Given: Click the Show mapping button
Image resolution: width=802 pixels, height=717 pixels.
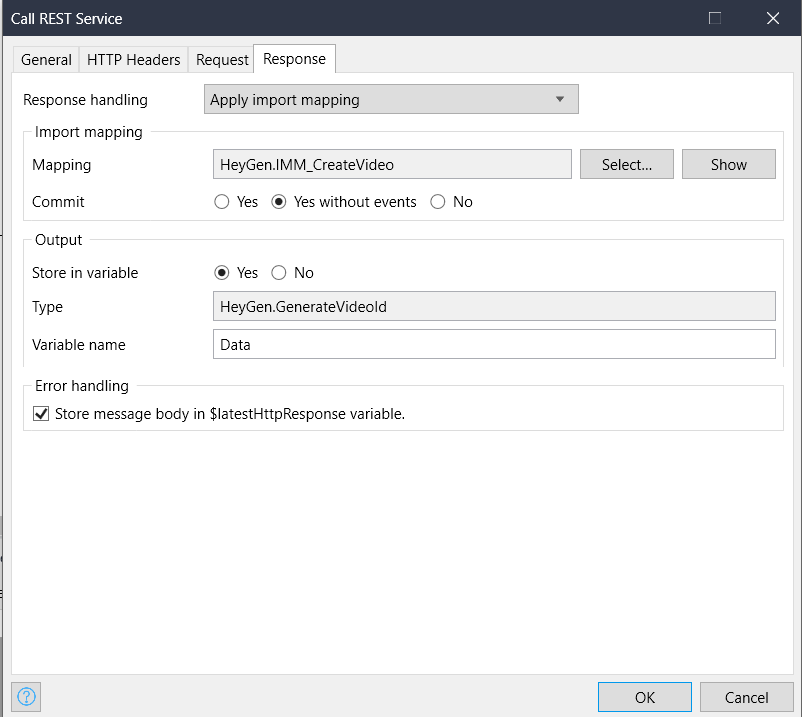Looking at the screenshot, I should [728, 164].
